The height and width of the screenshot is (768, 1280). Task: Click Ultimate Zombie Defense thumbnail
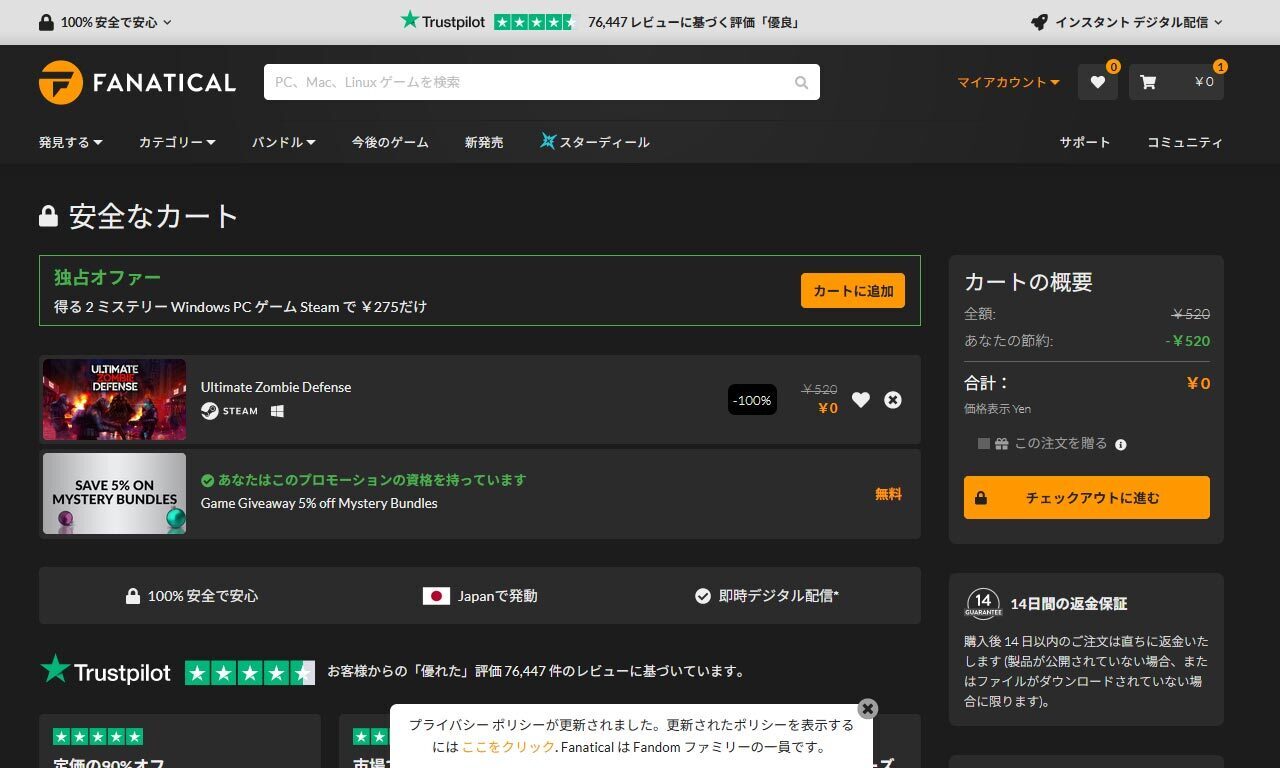coord(114,400)
